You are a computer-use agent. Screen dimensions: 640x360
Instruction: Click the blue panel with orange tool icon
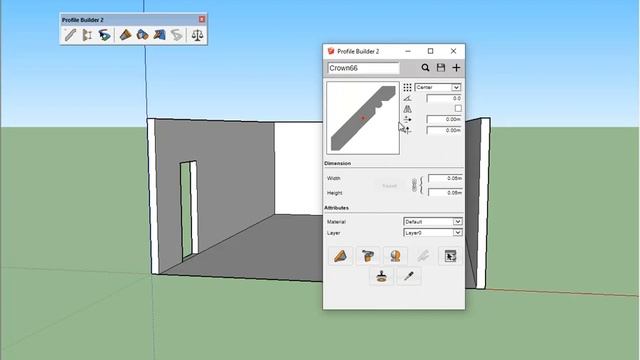click(x=159, y=35)
